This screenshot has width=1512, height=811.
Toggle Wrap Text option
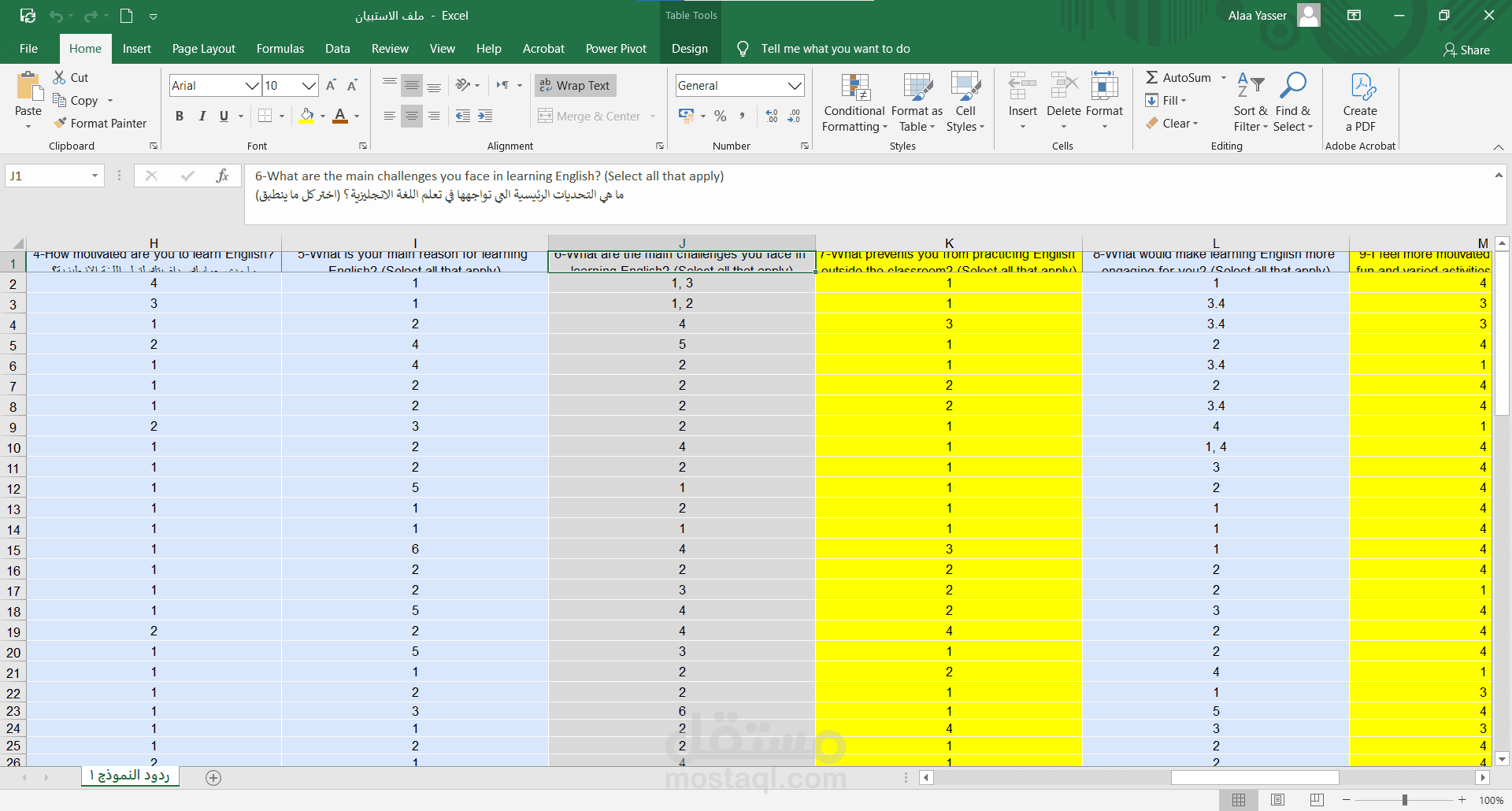click(576, 85)
